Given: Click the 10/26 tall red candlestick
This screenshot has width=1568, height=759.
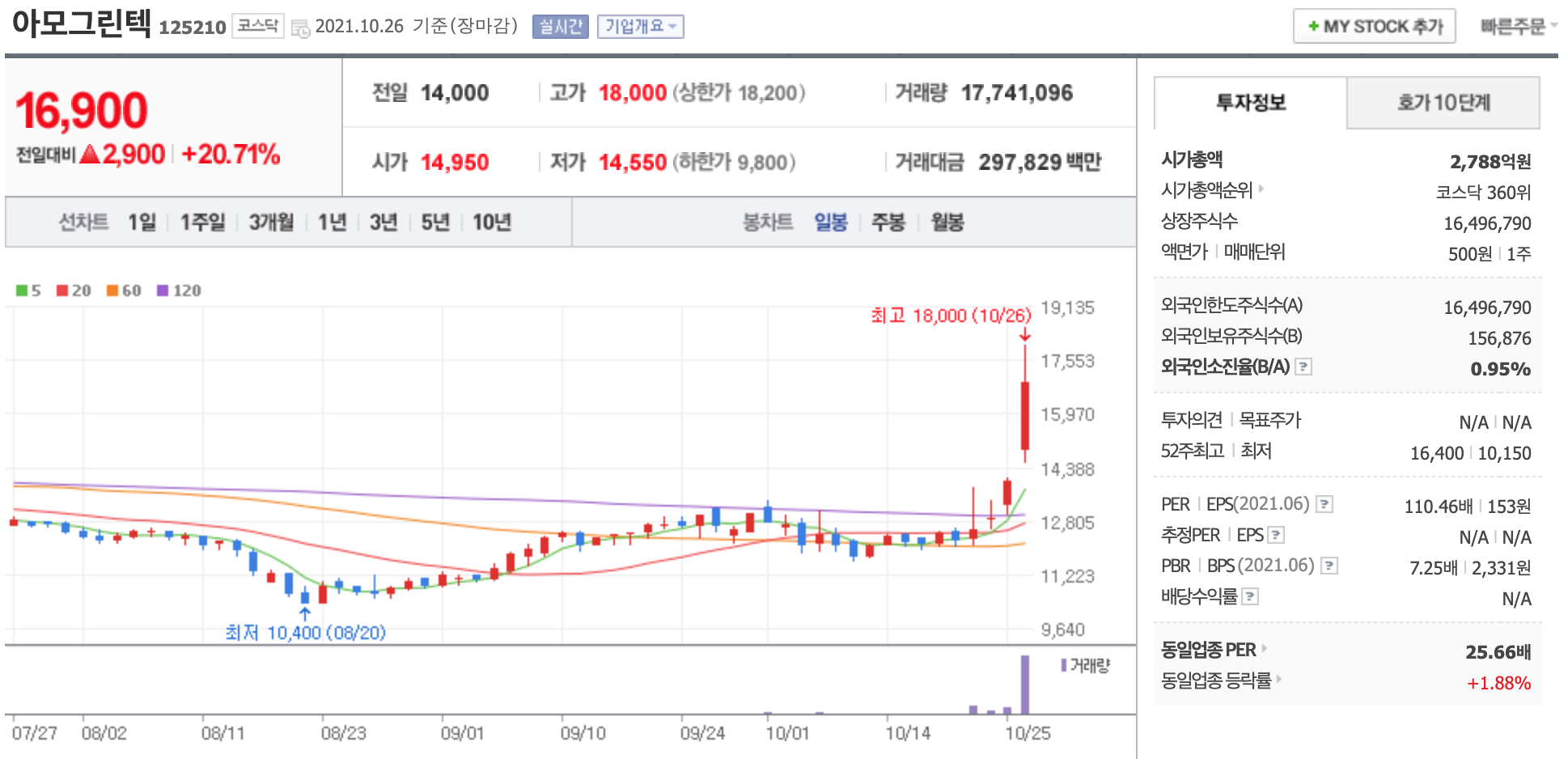Looking at the screenshot, I should [1025, 405].
